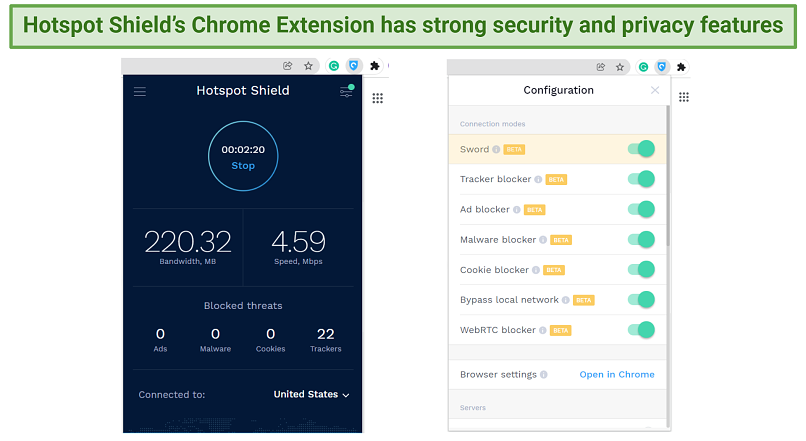Image resolution: width=806 pixels, height=441 pixels.
Task: Open configuration sliders icon in Hotspot Shield
Action: coord(346,91)
